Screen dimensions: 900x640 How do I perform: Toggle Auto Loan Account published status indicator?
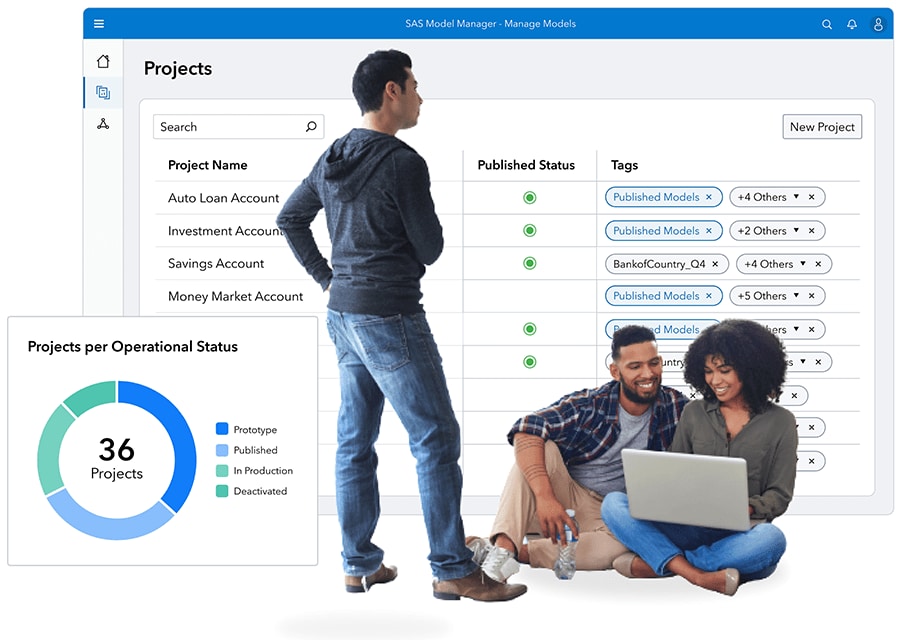pyautogui.click(x=530, y=198)
